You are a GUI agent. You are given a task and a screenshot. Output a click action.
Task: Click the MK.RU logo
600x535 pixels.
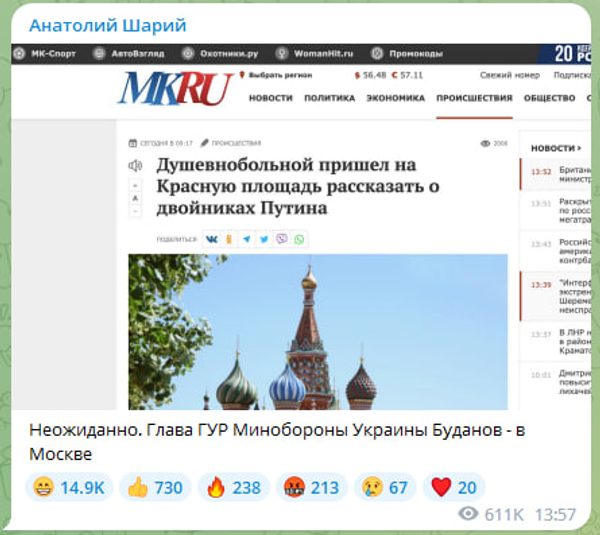pyautogui.click(x=175, y=90)
